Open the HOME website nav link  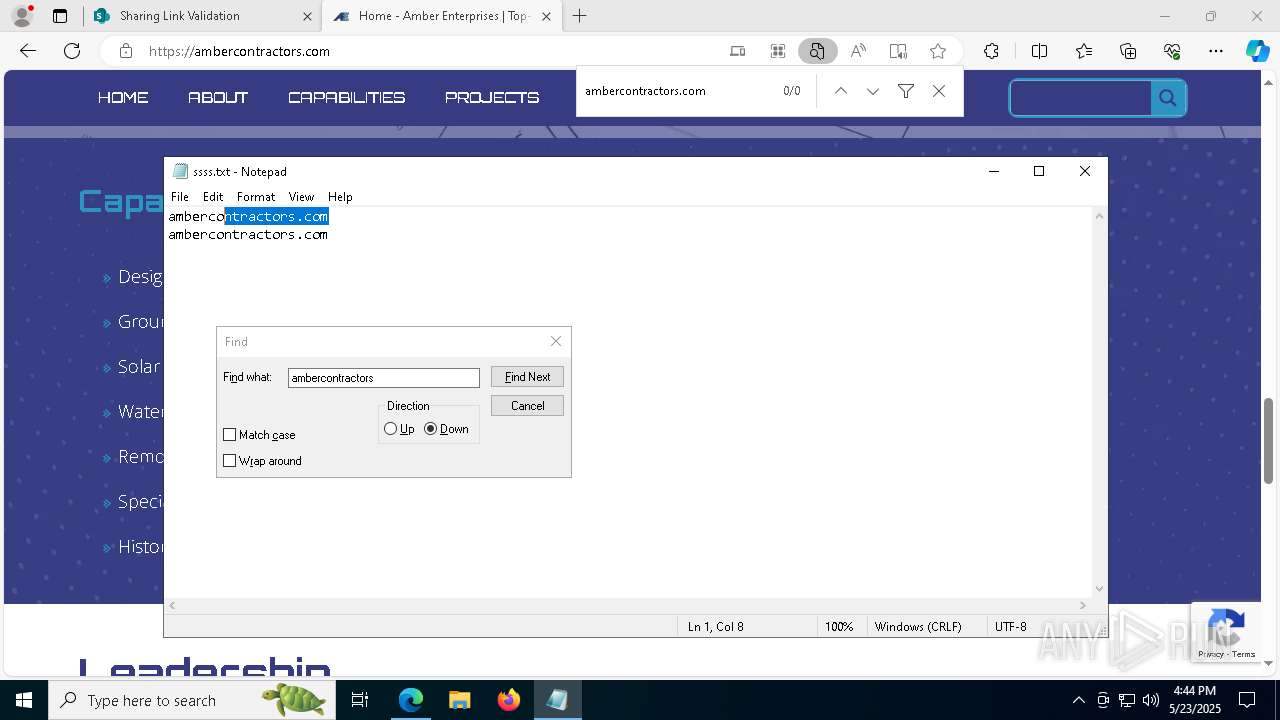pyautogui.click(x=123, y=97)
